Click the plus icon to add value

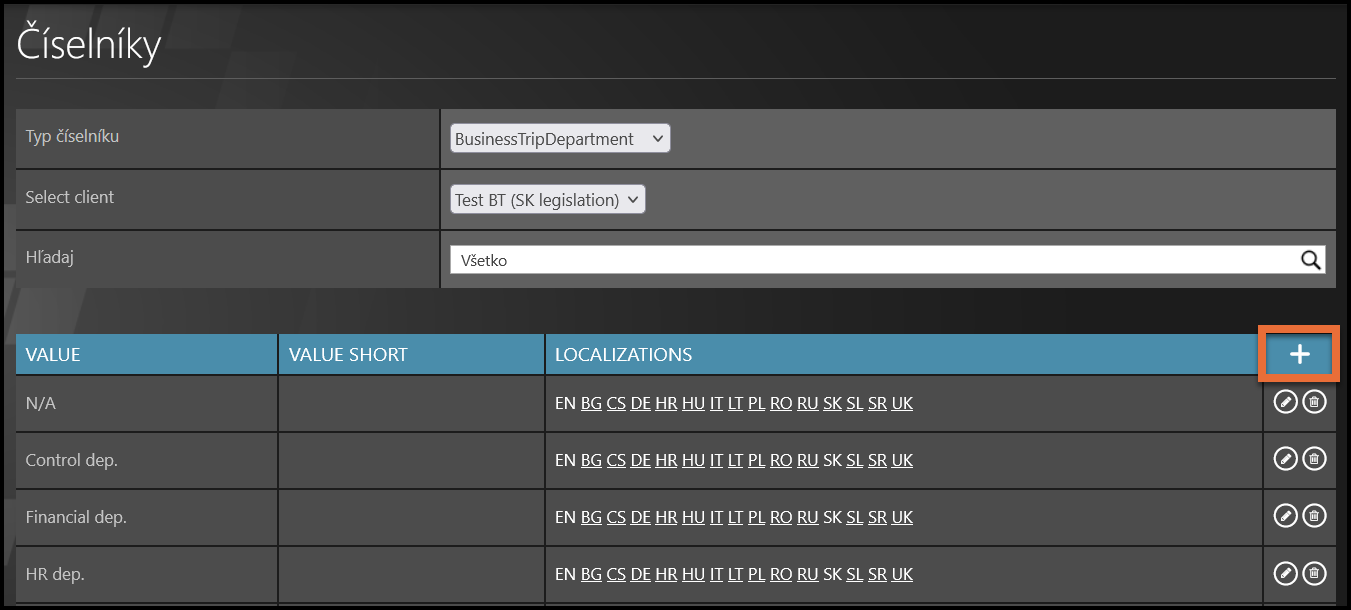click(1298, 354)
